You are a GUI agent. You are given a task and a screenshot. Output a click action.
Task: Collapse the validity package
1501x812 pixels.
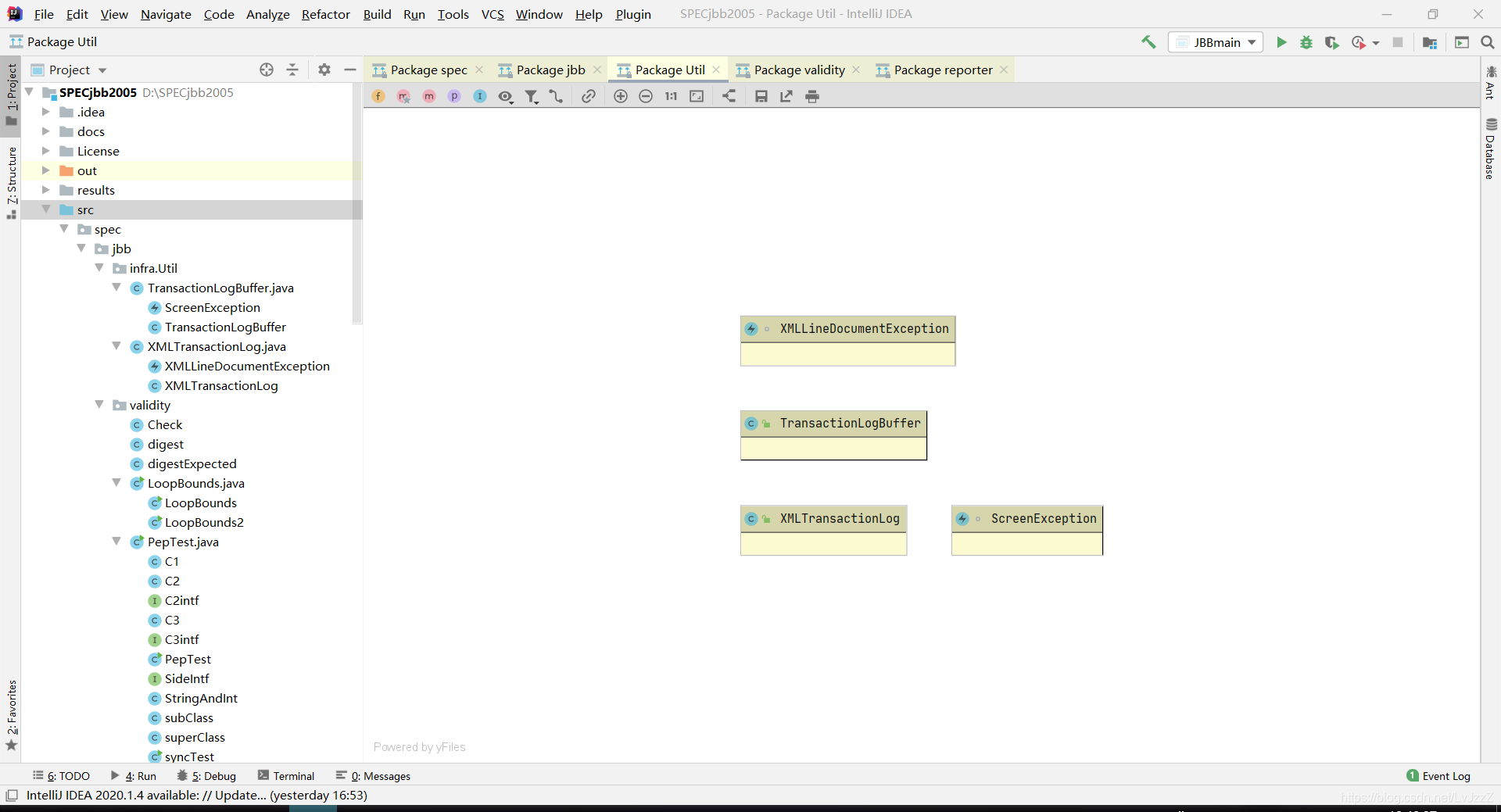tap(99, 405)
